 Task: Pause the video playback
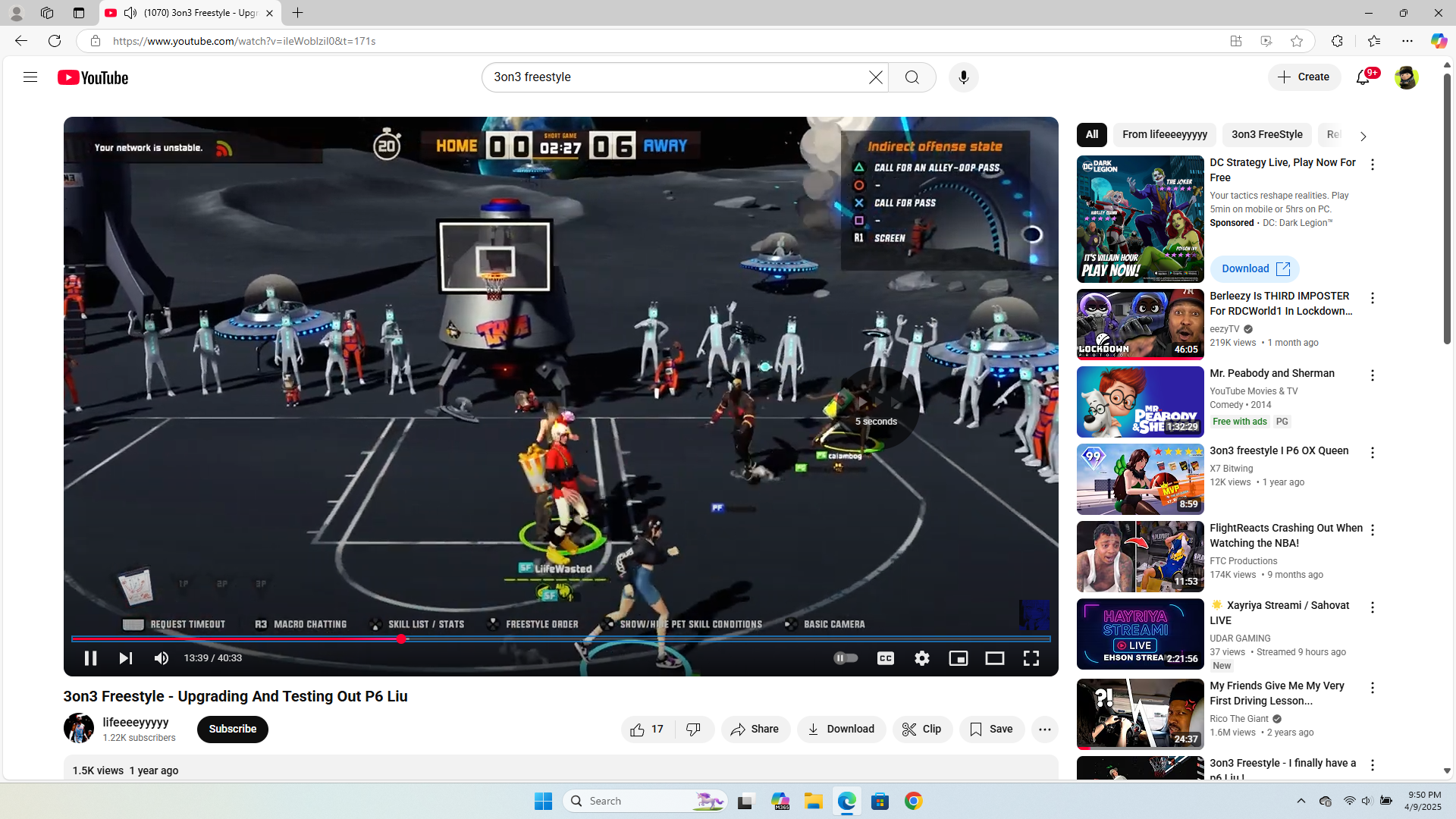click(x=90, y=658)
